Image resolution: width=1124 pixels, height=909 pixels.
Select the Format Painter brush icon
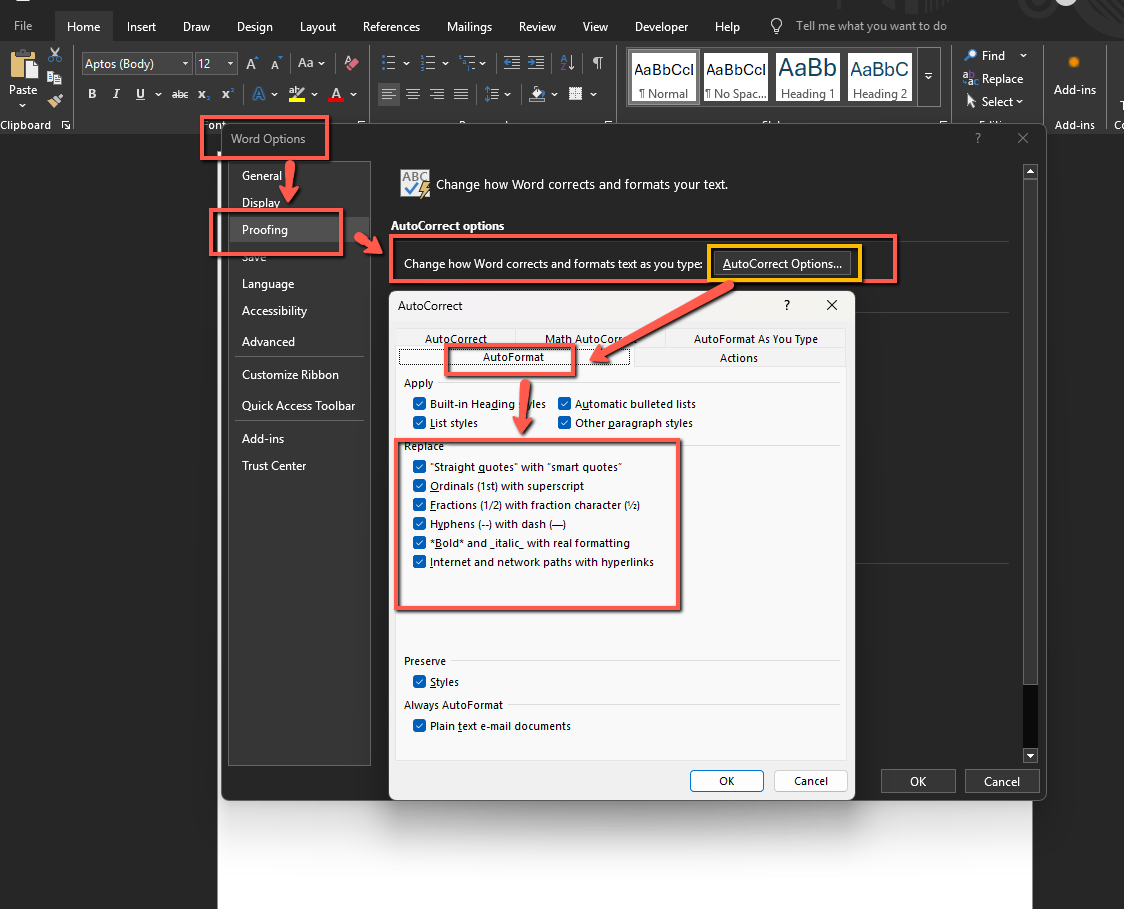tap(55, 100)
